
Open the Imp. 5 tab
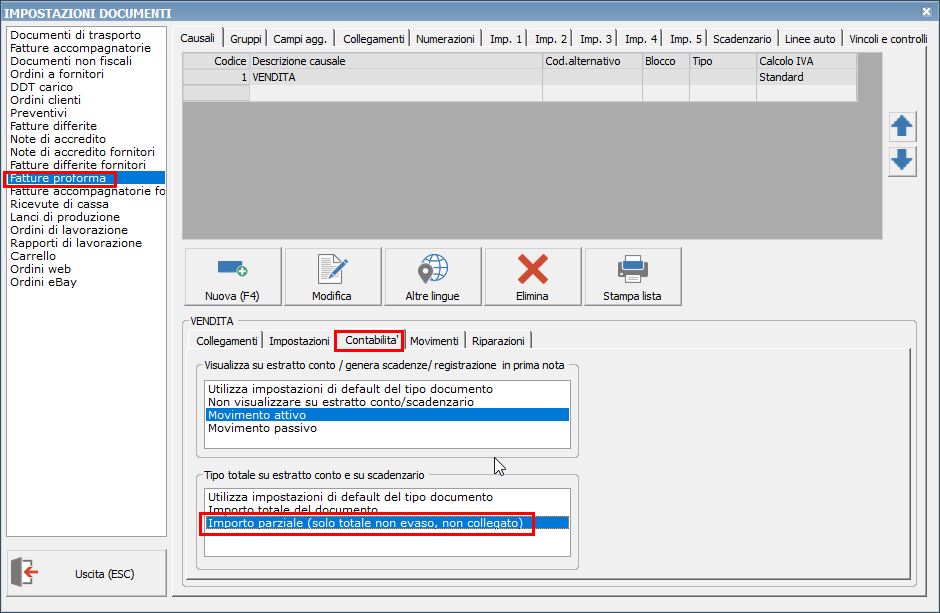click(x=685, y=39)
